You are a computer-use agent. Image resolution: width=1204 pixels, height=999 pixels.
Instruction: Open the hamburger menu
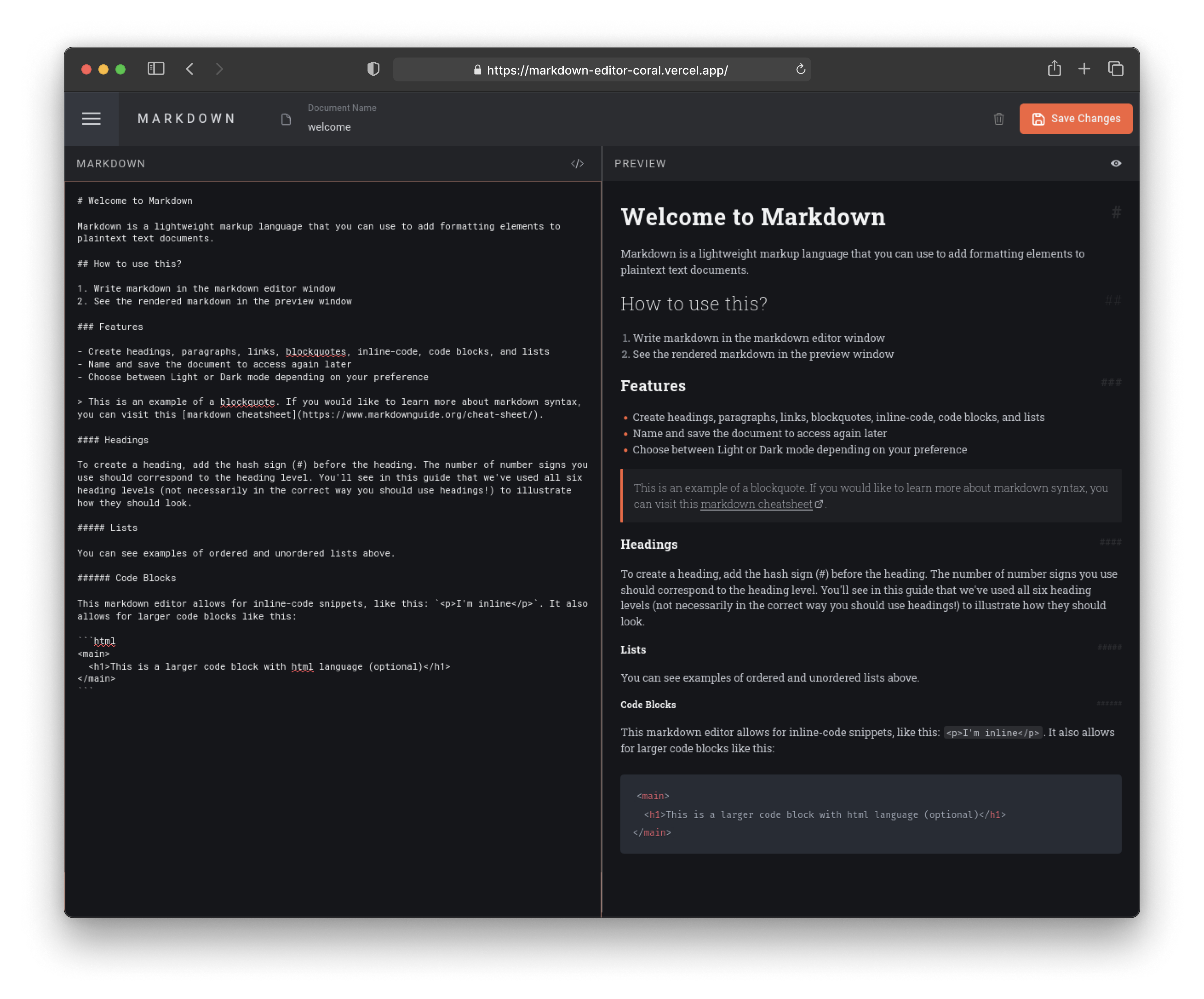point(92,119)
